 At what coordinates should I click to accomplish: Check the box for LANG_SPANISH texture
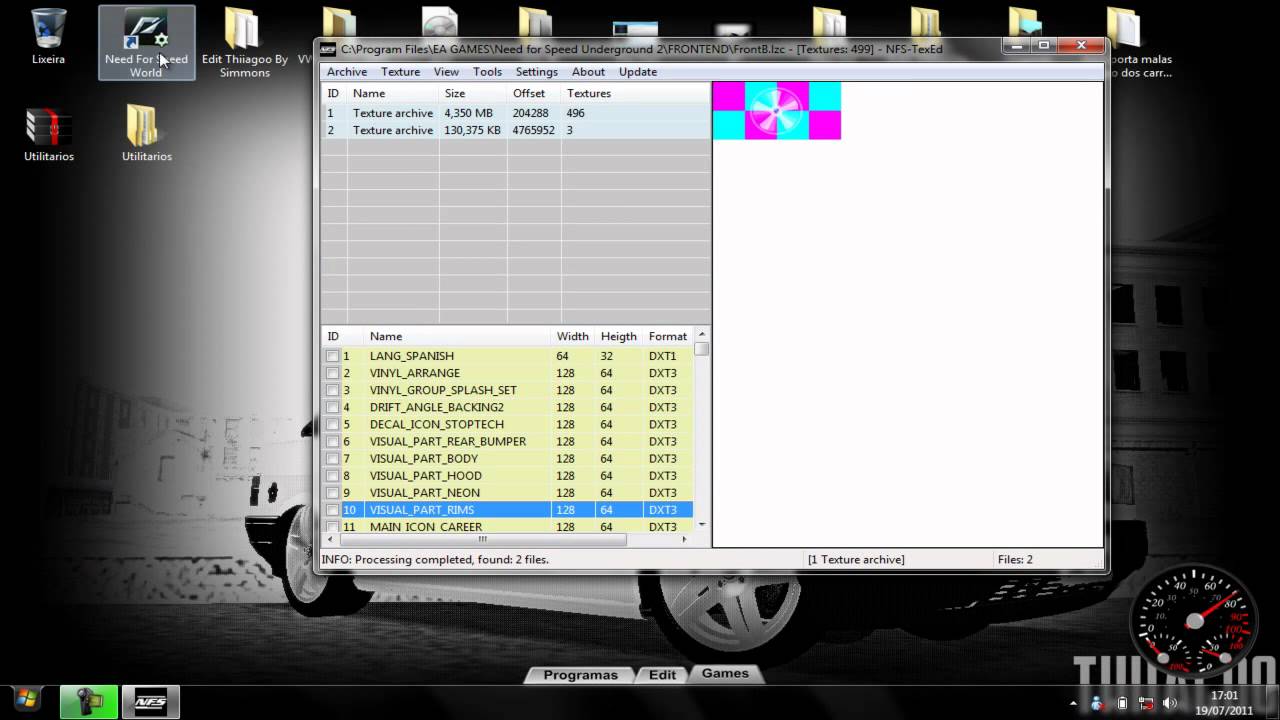tap(332, 356)
